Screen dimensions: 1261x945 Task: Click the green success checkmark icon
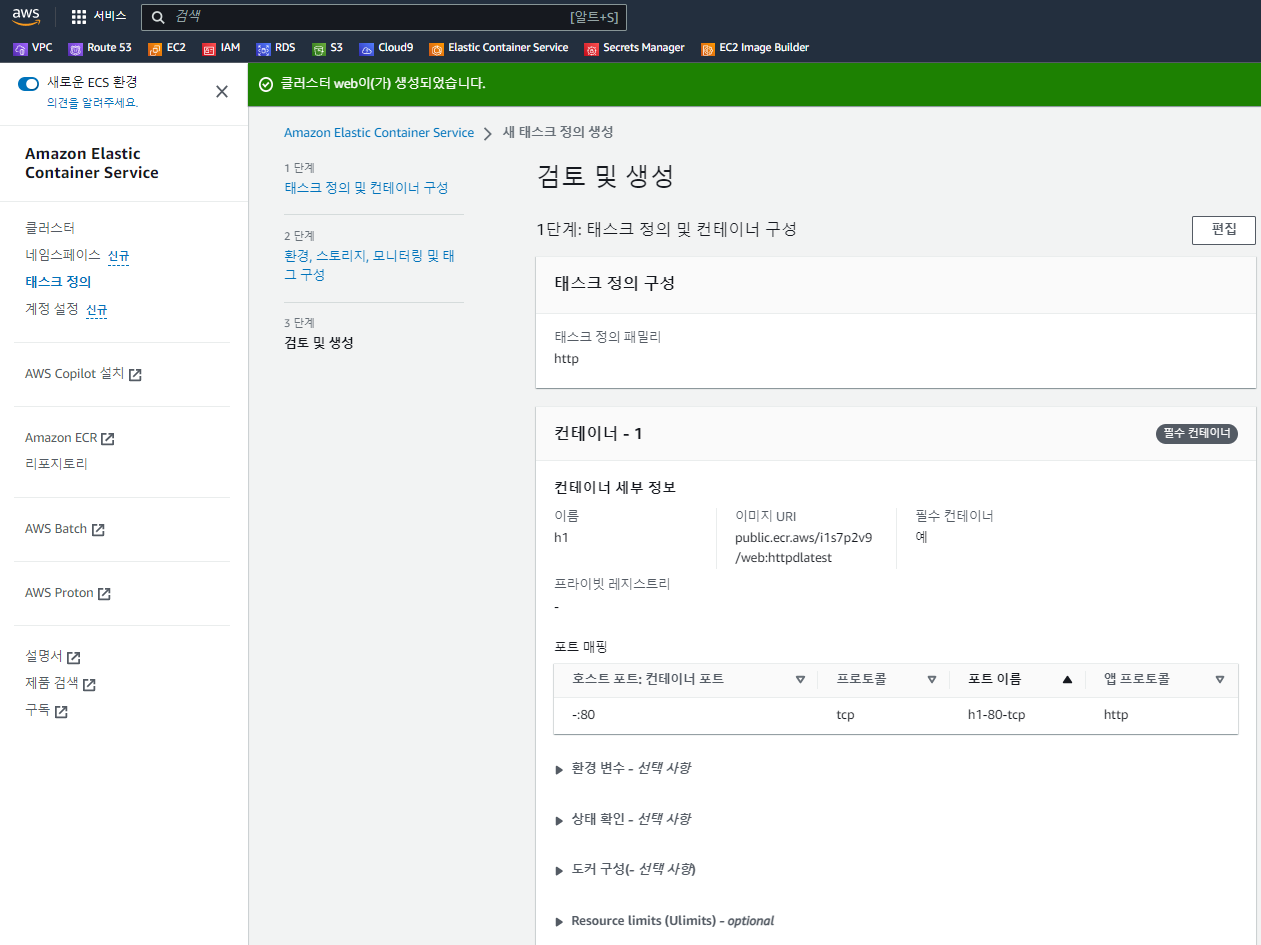click(x=266, y=84)
